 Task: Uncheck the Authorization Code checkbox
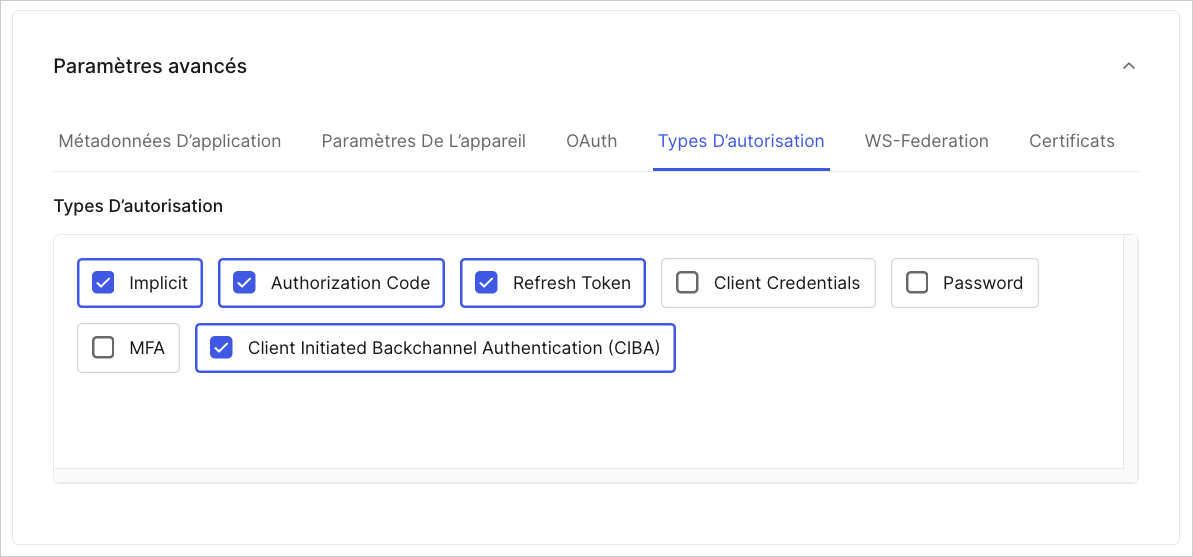(x=244, y=283)
